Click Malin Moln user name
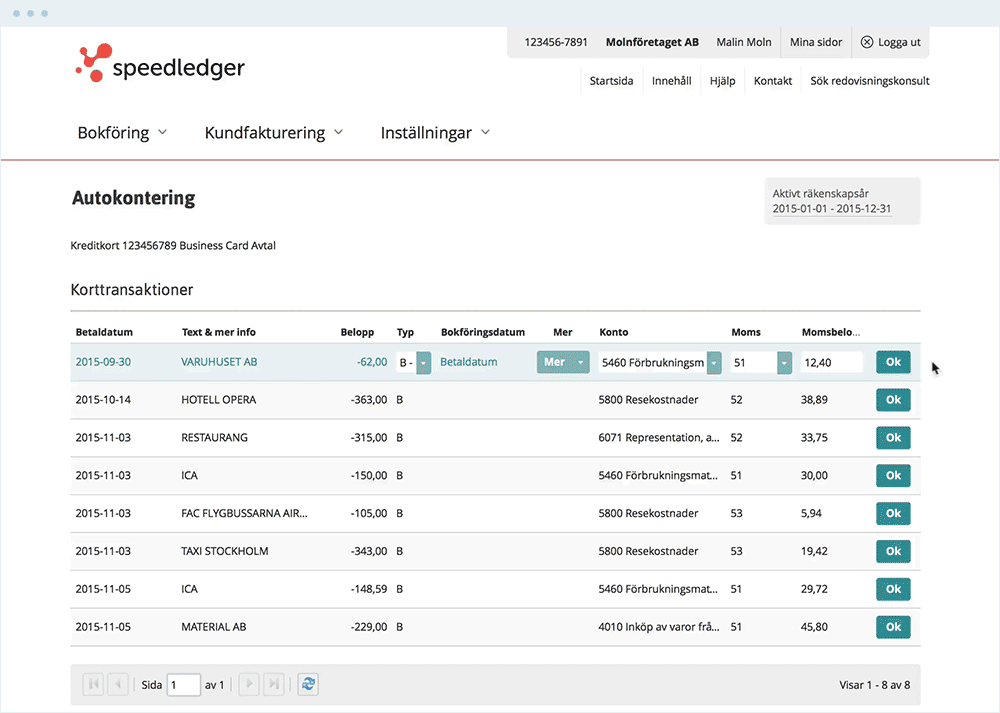The image size is (1000, 713). (744, 42)
